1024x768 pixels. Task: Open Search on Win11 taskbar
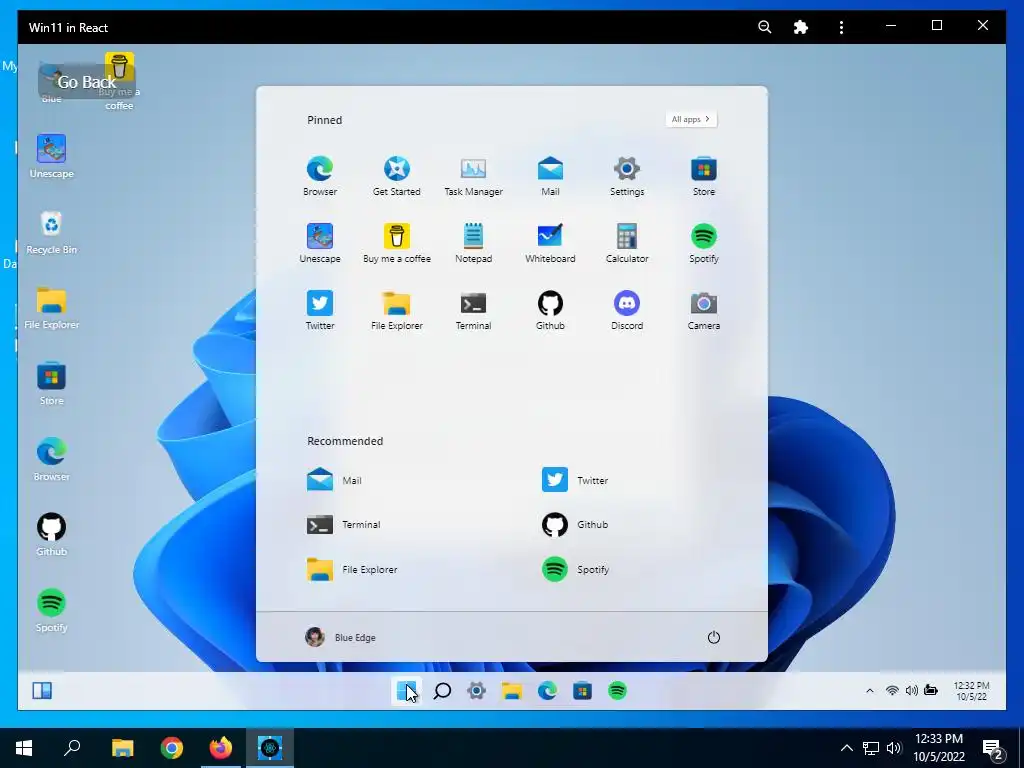[x=442, y=690]
